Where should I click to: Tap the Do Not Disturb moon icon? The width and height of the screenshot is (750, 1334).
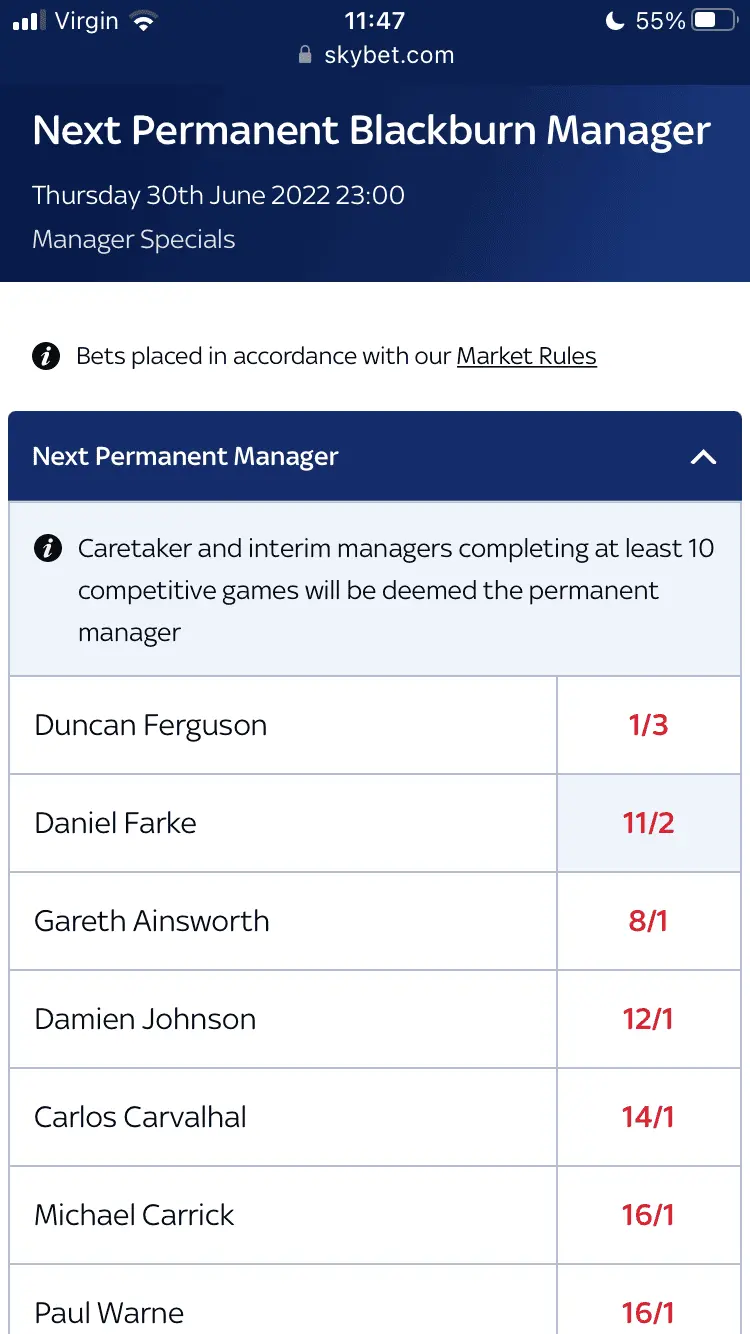pos(615,20)
